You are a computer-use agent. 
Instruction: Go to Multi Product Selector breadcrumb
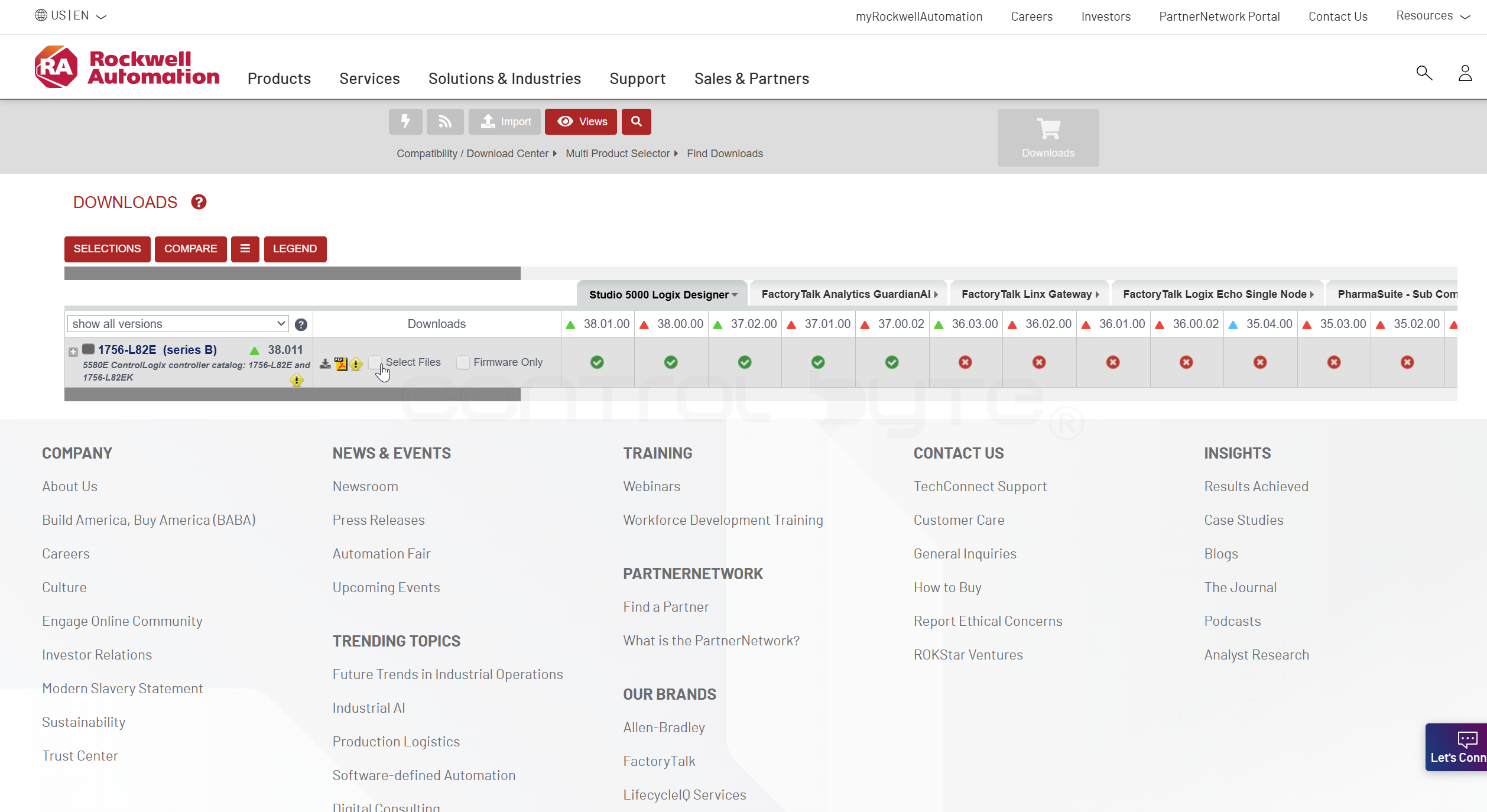618,154
